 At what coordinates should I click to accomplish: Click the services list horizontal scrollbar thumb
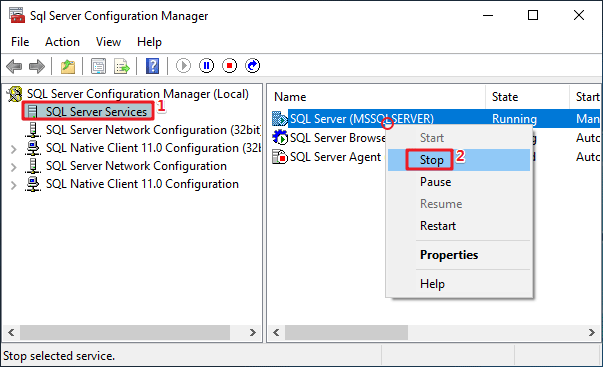tap(346, 332)
